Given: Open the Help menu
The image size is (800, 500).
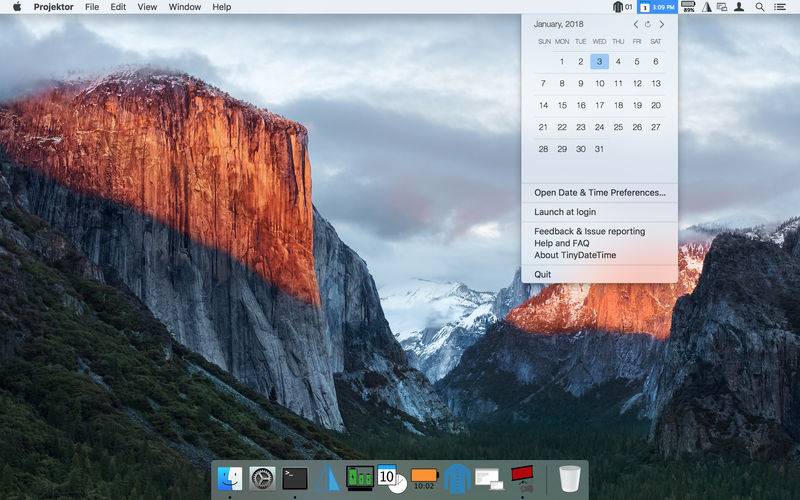Looking at the screenshot, I should 221,7.
